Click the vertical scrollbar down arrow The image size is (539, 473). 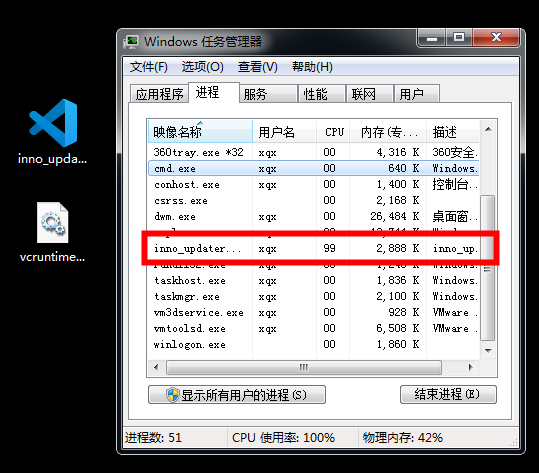coord(488,351)
